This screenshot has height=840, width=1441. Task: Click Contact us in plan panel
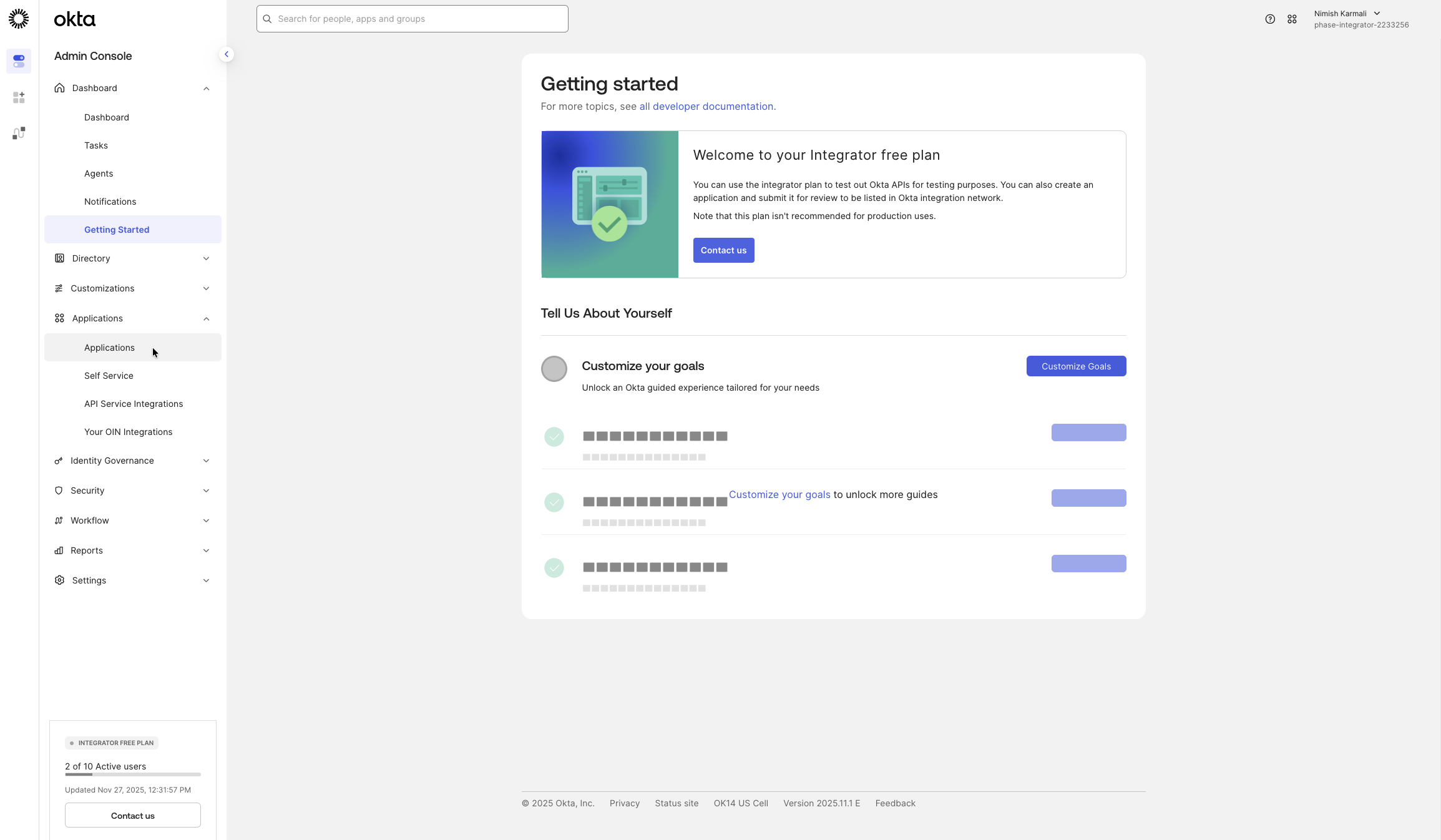click(133, 815)
